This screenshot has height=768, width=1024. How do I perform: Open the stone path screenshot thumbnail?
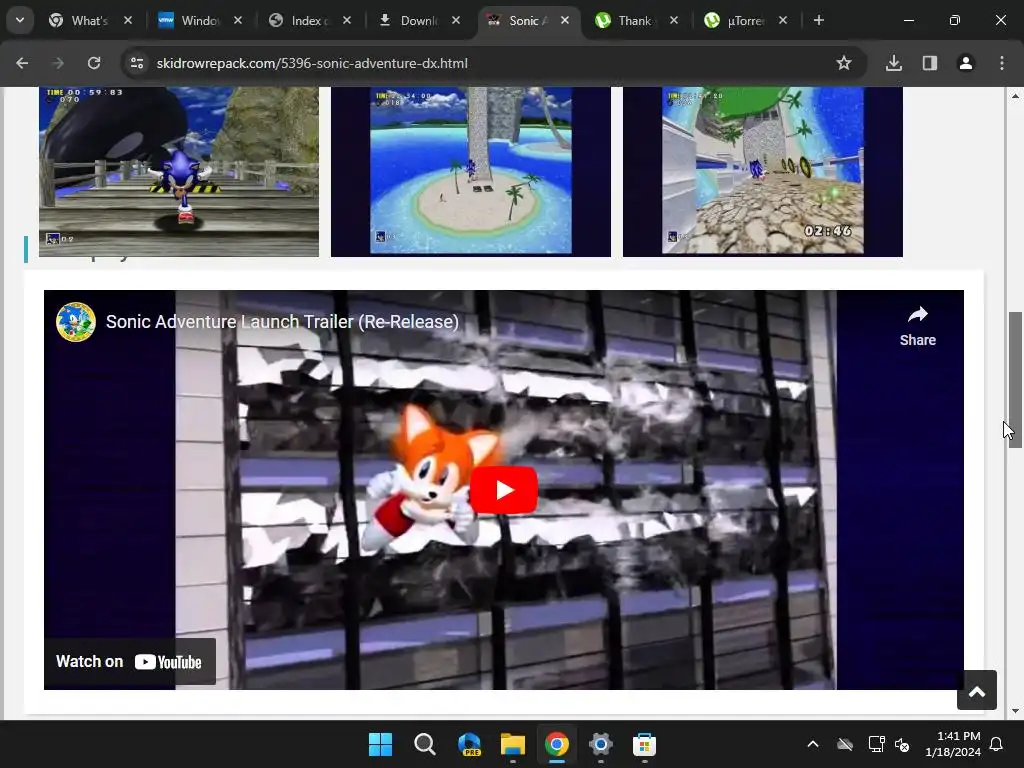coord(763,172)
